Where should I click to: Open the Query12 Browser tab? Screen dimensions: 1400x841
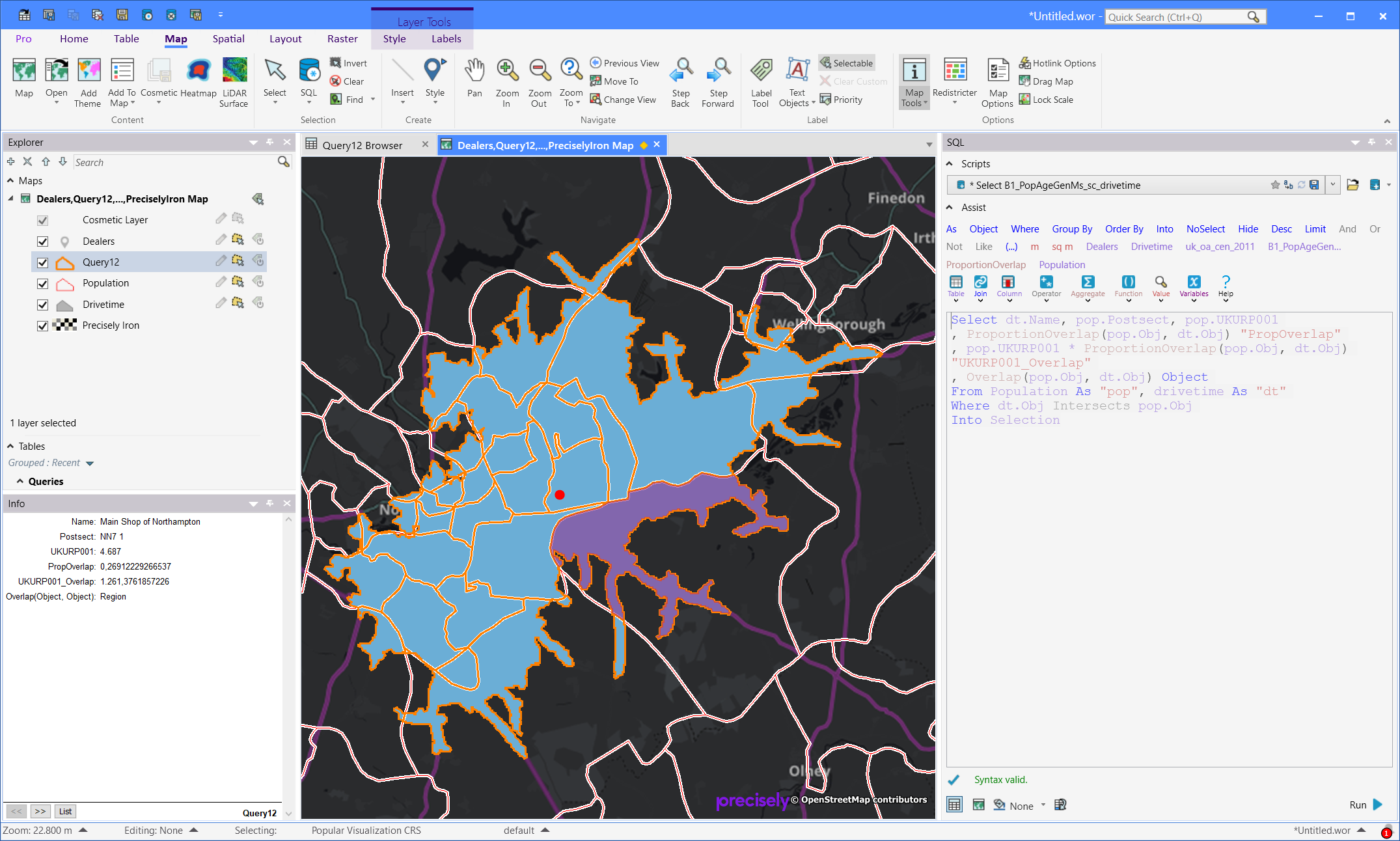click(362, 145)
